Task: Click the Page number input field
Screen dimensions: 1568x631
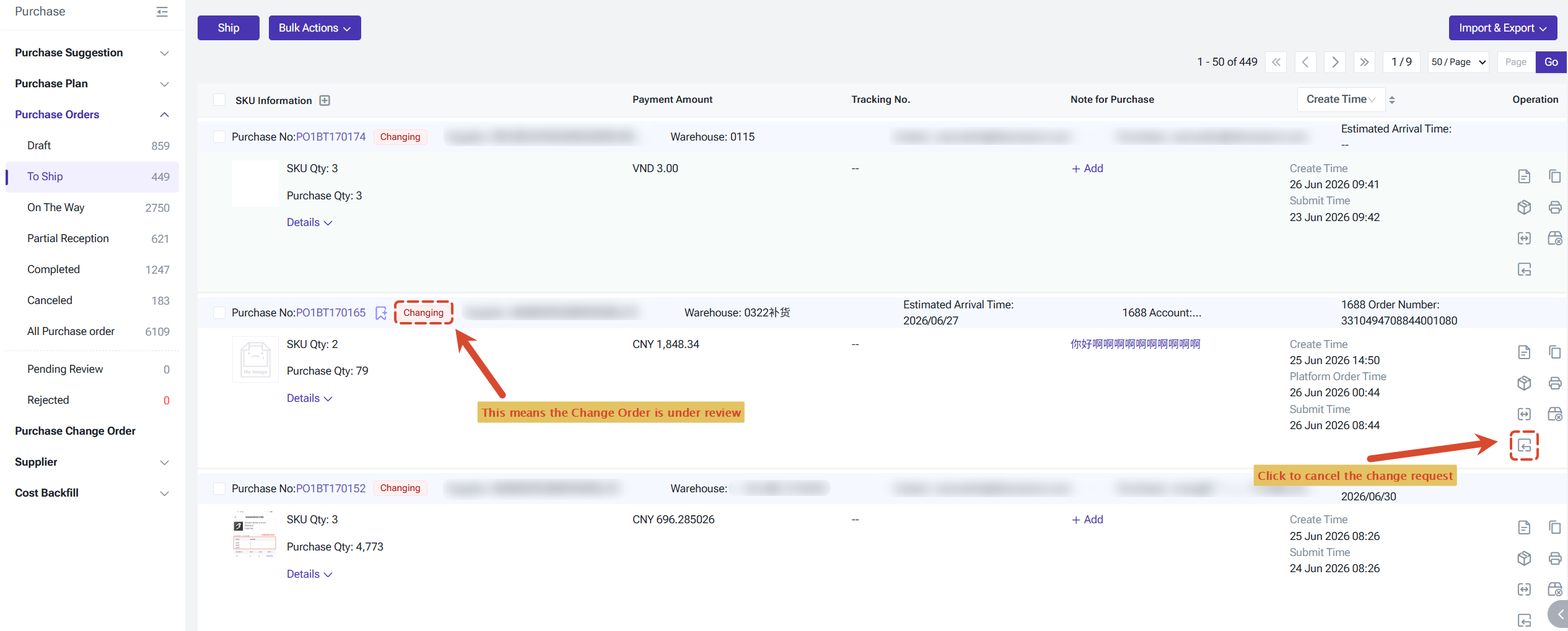Action: (x=1516, y=62)
